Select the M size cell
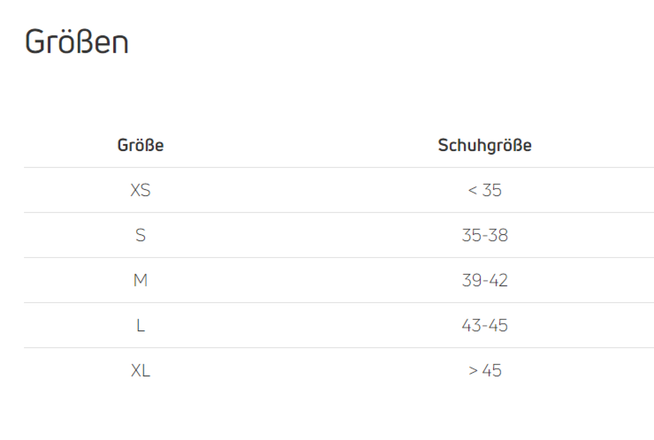Image resolution: width=654 pixels, height=440 pixels. tap(140, 280)
